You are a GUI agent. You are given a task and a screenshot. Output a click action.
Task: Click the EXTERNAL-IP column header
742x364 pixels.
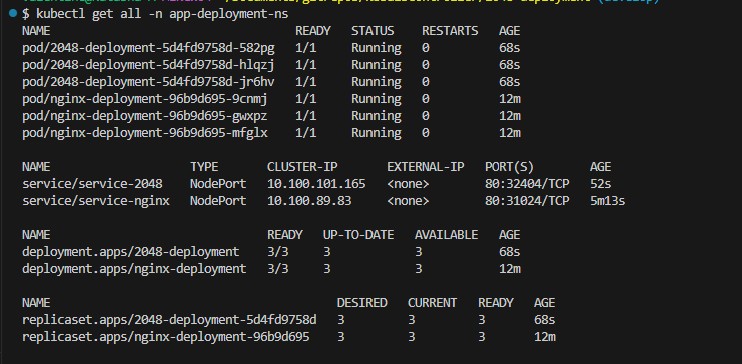[x=426, y=167]
